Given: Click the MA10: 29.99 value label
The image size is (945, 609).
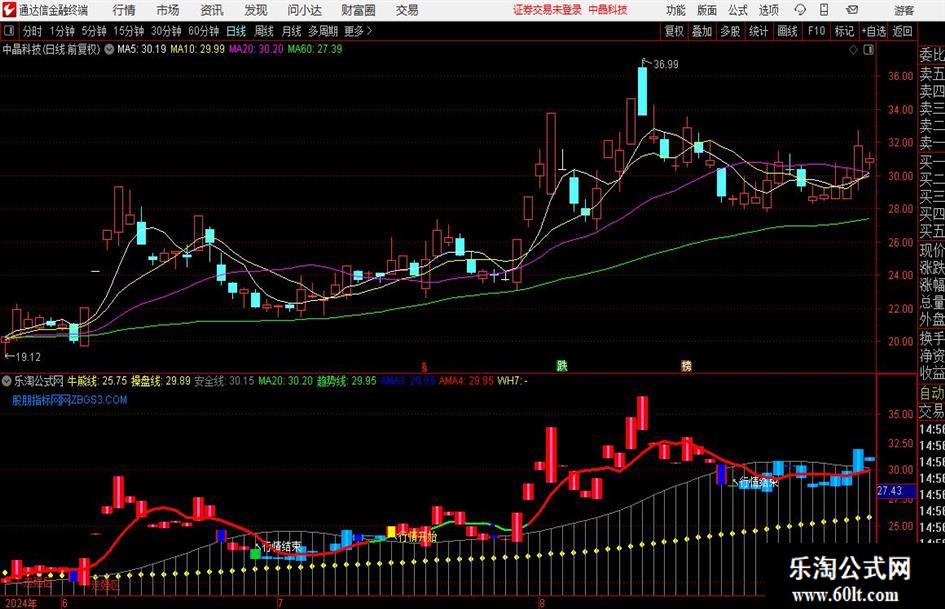Looking at the screenshot, I should [197, 49].
